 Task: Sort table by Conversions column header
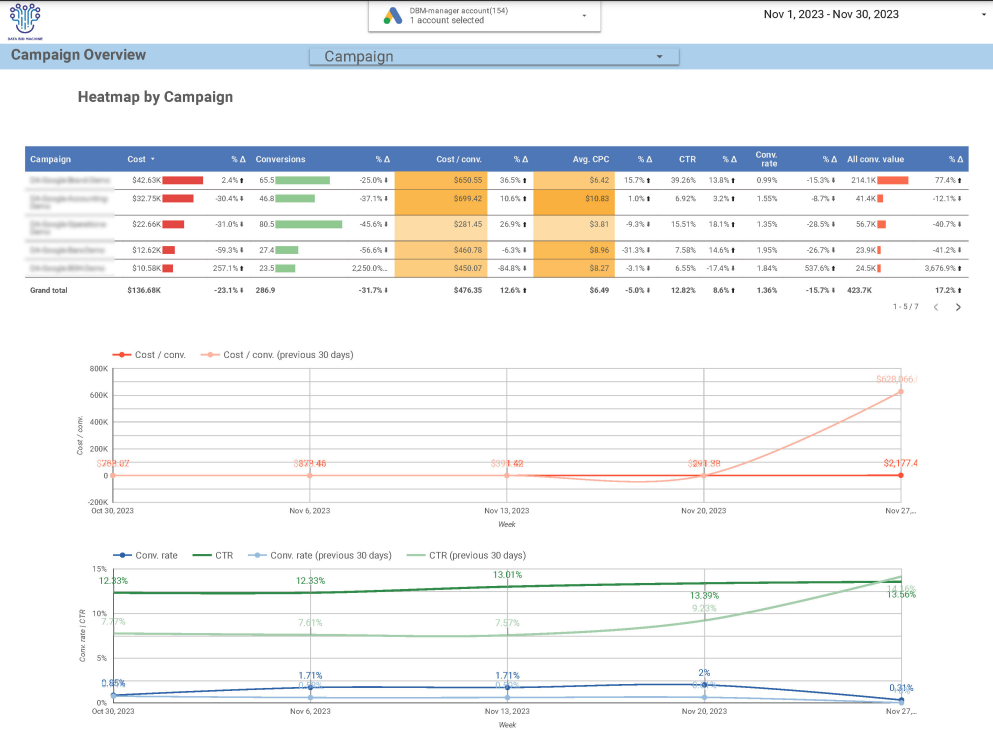pos(281,159)
